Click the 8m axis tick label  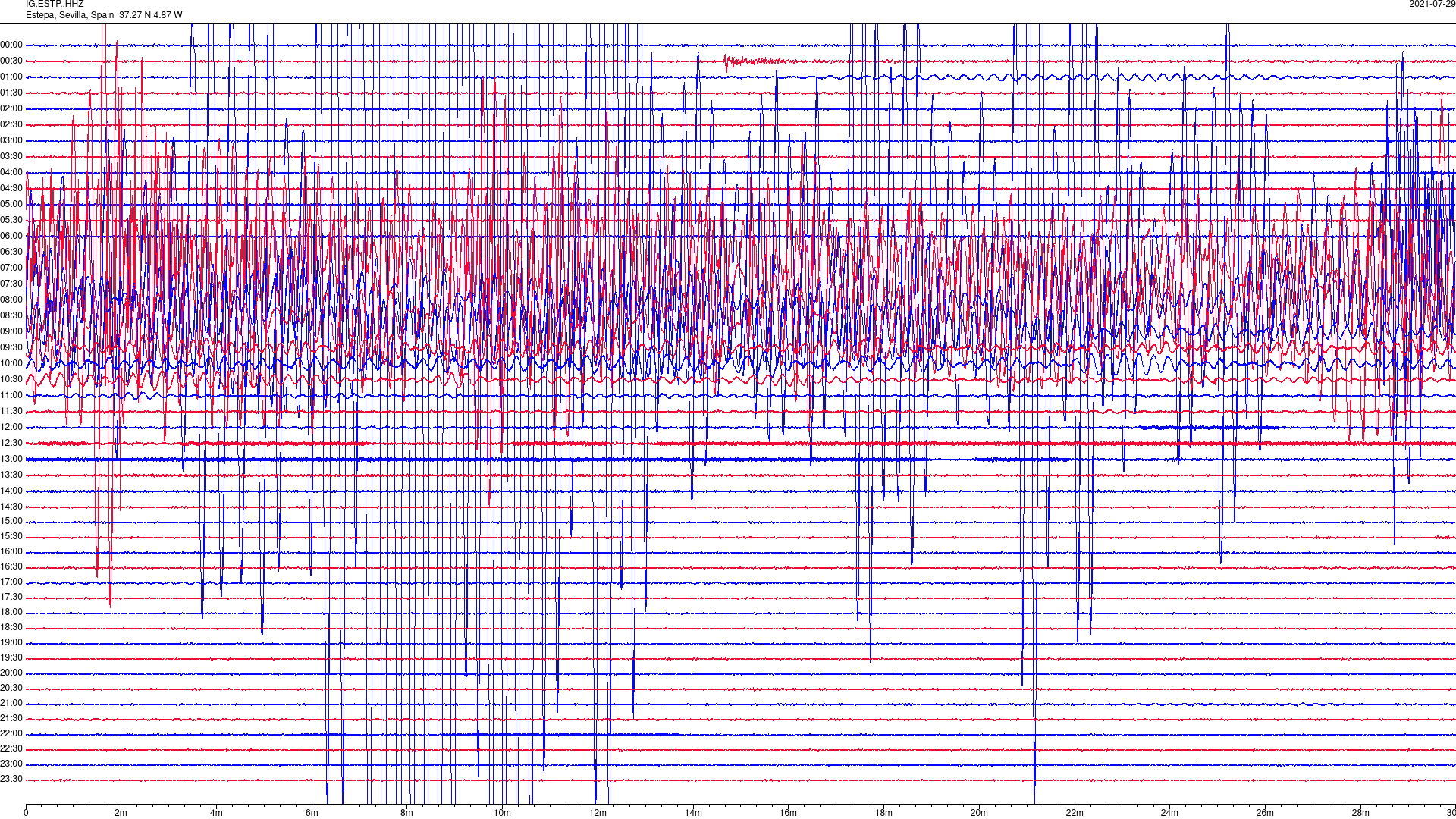pyautogui.click(x=407, y=813)
